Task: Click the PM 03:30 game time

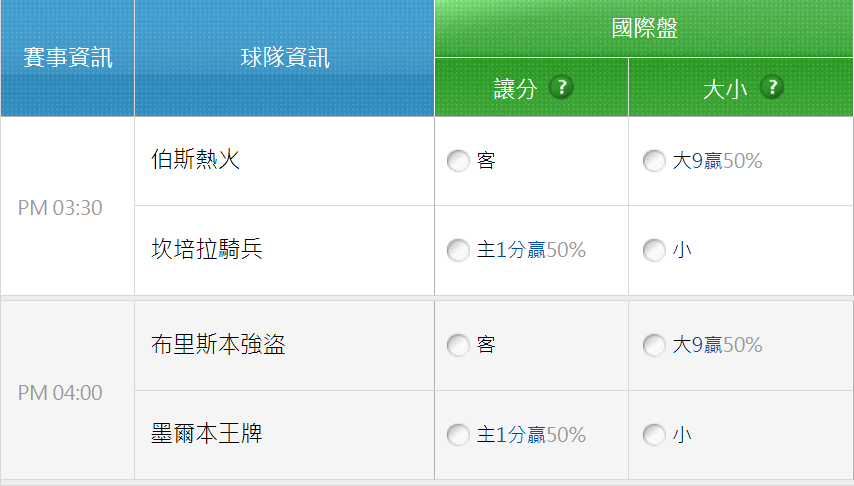Action: click(60, 208)
